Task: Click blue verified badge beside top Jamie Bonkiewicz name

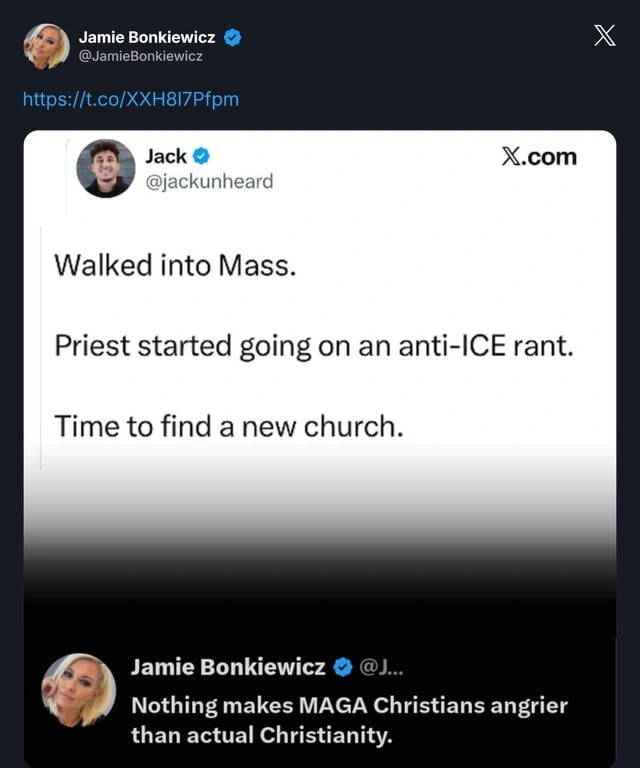Action: 233,37
